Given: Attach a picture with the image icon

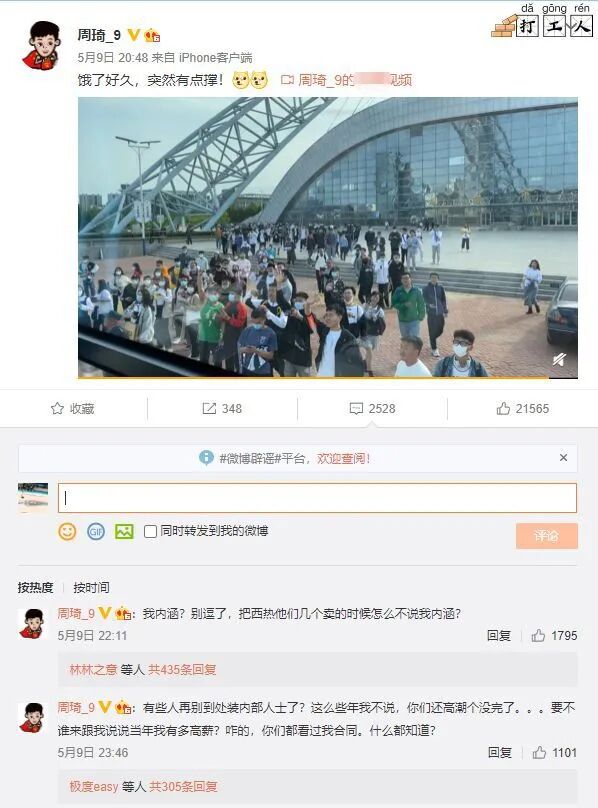Looking at the screenshot, I should tap(124, 531).
